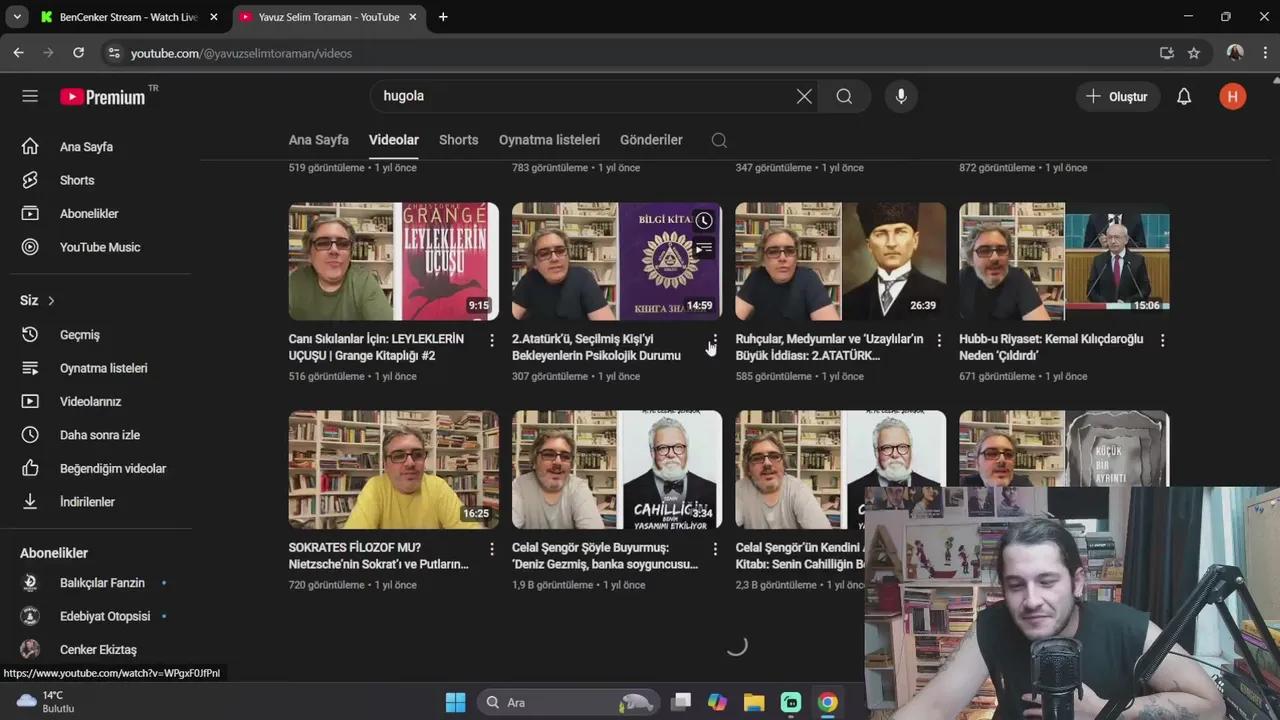The width and height of the screenshot is (1280, 720).
Task: Open weather widget showing 14°C
Action: click(x=44, y=702)
